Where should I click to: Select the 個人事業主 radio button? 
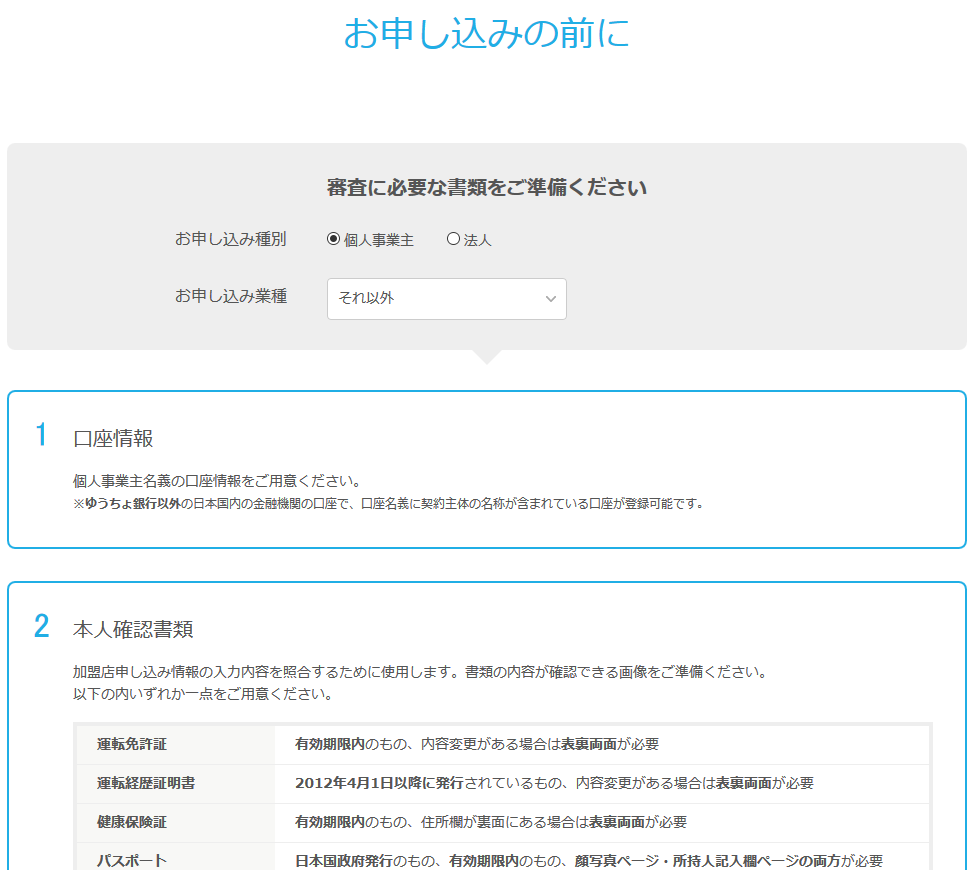pyautogui.click(x=331, y=238)
